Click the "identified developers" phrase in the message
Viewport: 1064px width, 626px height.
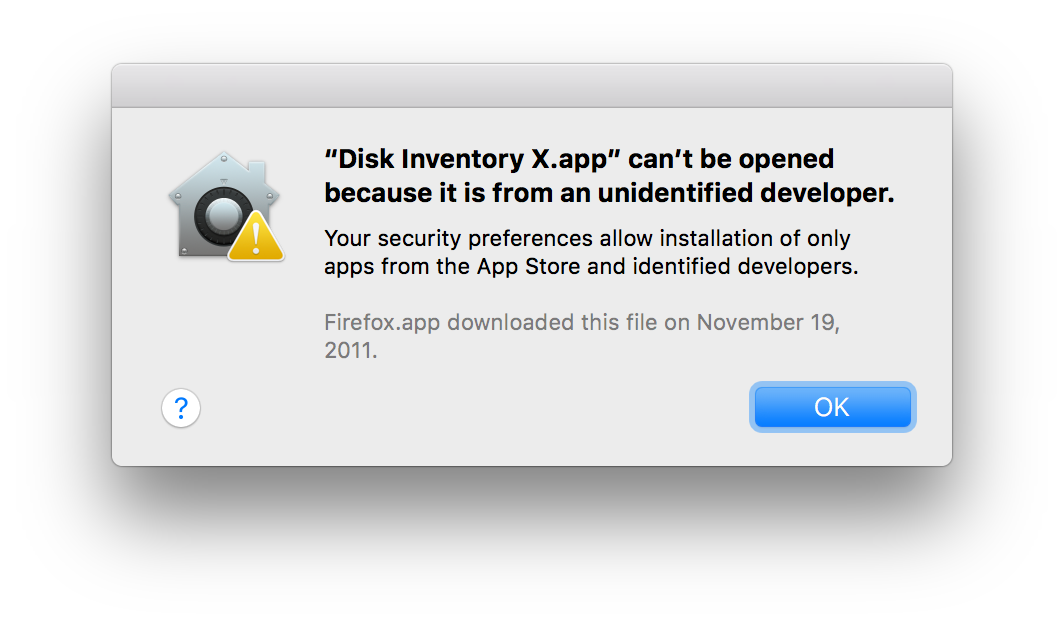point(745,267)
